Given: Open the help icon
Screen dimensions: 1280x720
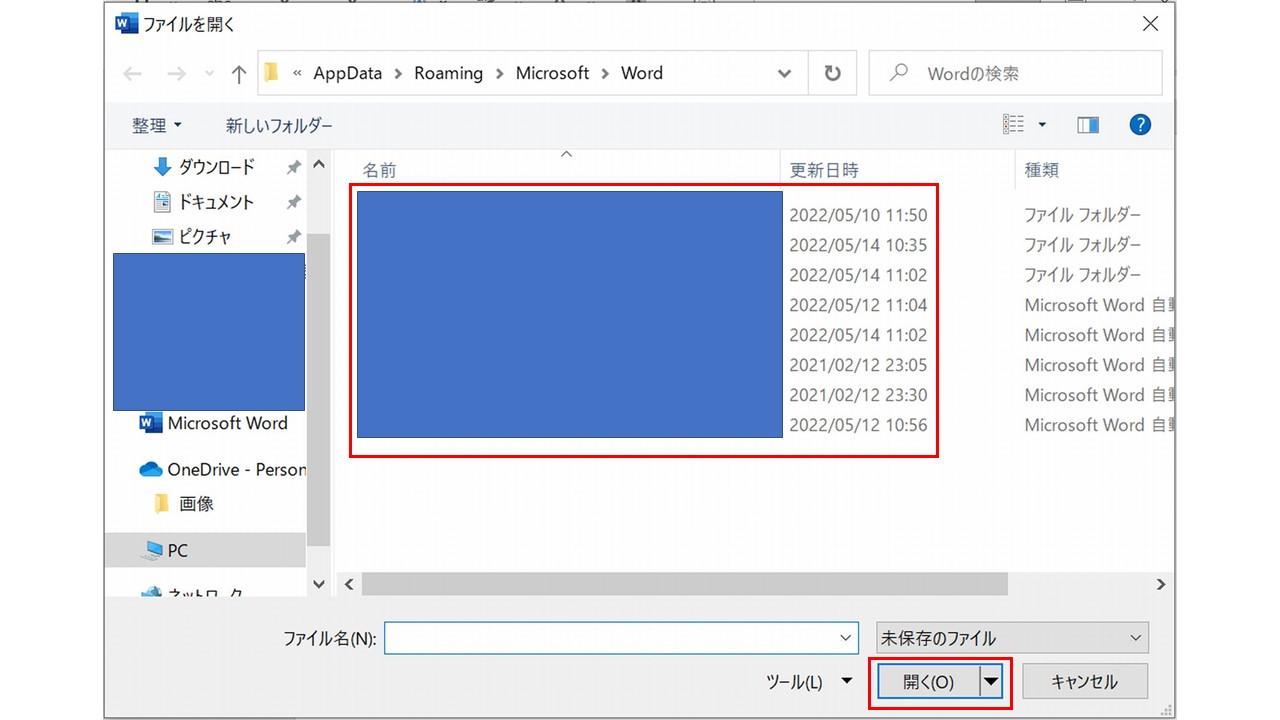Looking at the screenshot, I should click(1140, 125).
